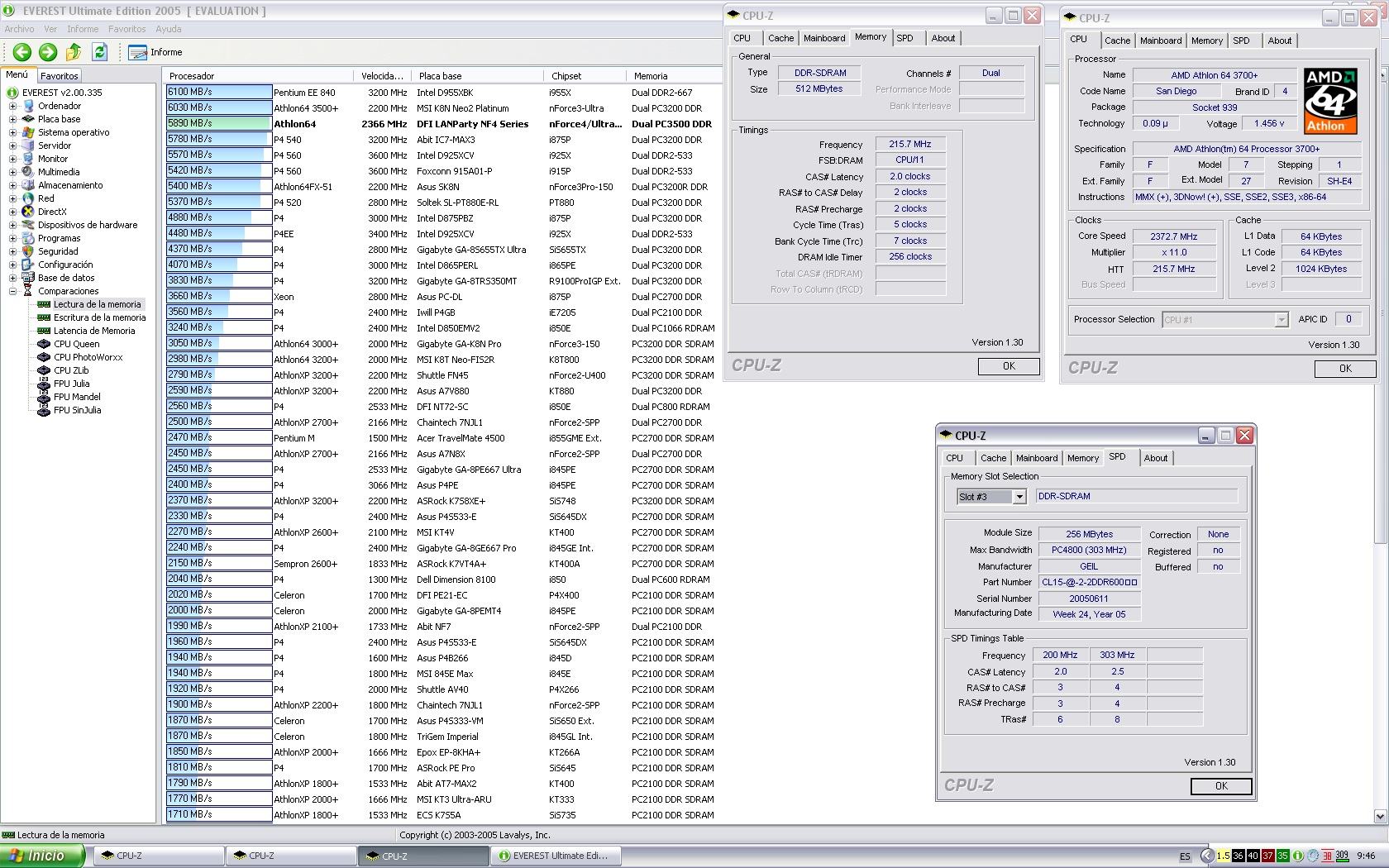This screenshot has height=868, width=1389.
Task: Open the Informe report tool
Action: coord(155,52)
